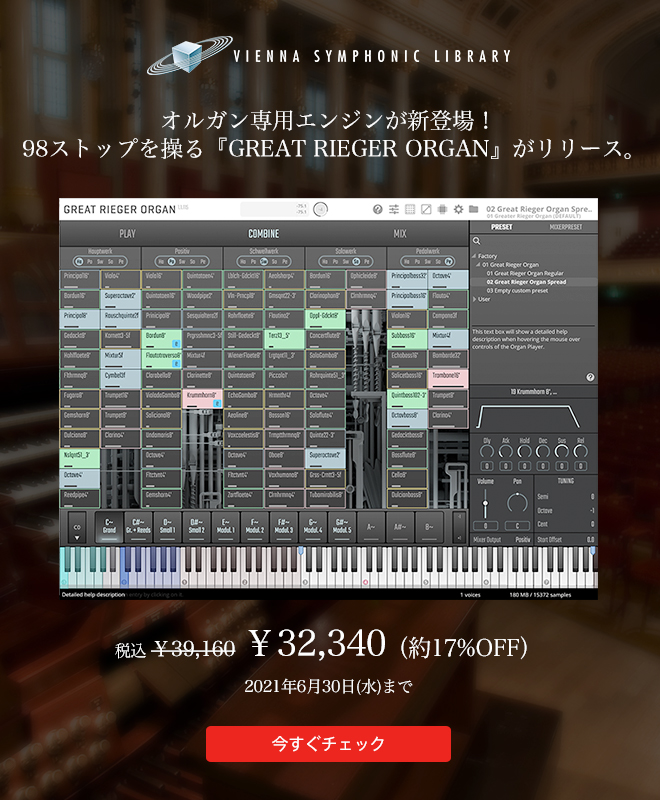
Task: Open the mixer sliders icon in top toolbar
Action: pyautogui.click(x=394, y=209)
